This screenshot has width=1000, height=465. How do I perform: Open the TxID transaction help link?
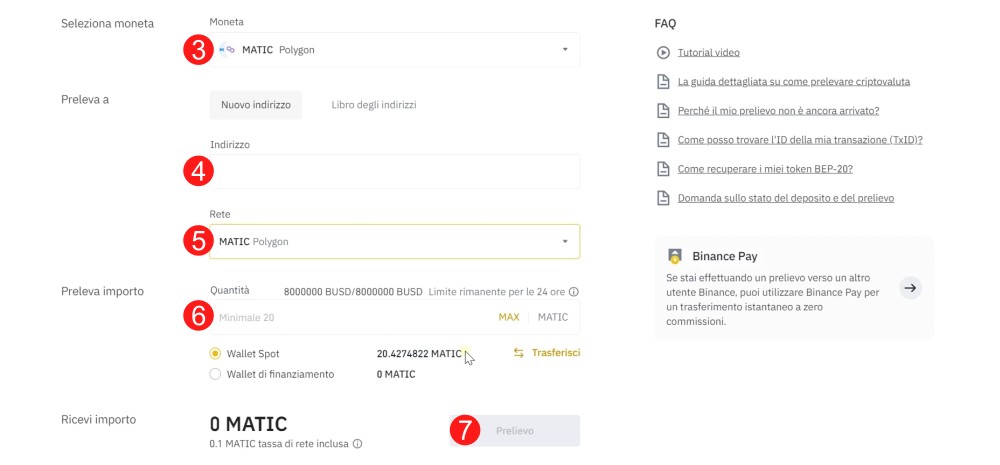pyautogui.click(x=799, y=140)
